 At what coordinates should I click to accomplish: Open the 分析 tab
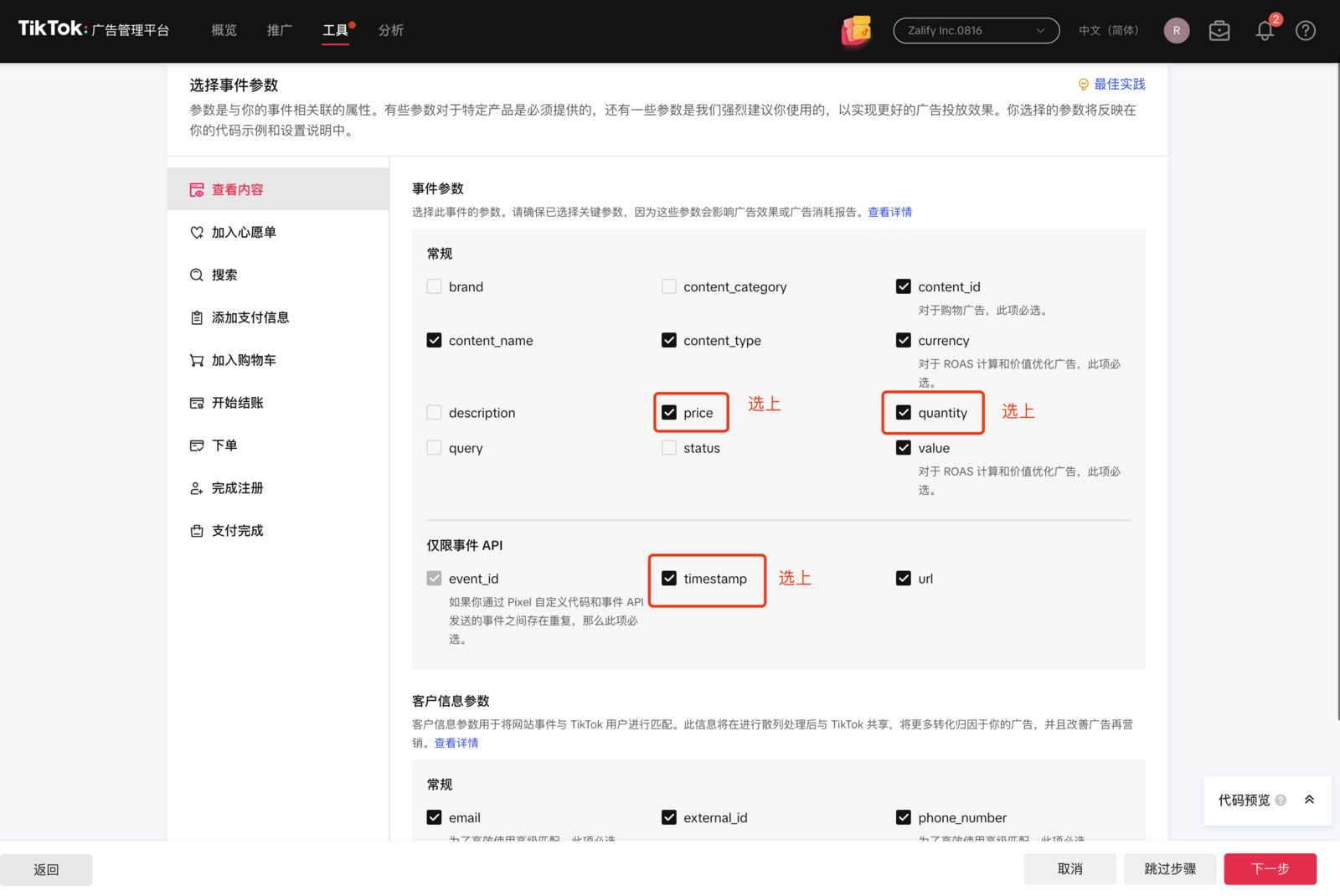pyautogui.click(x=390, y=31)
